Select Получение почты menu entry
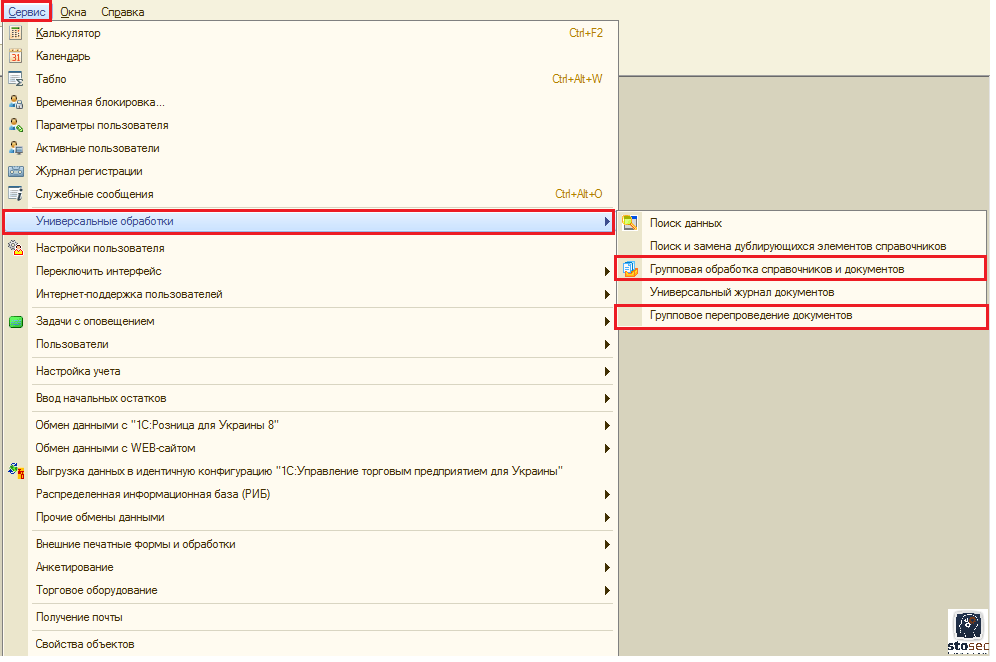This screenshot has height=662, width=996. [x=79, y=617]
